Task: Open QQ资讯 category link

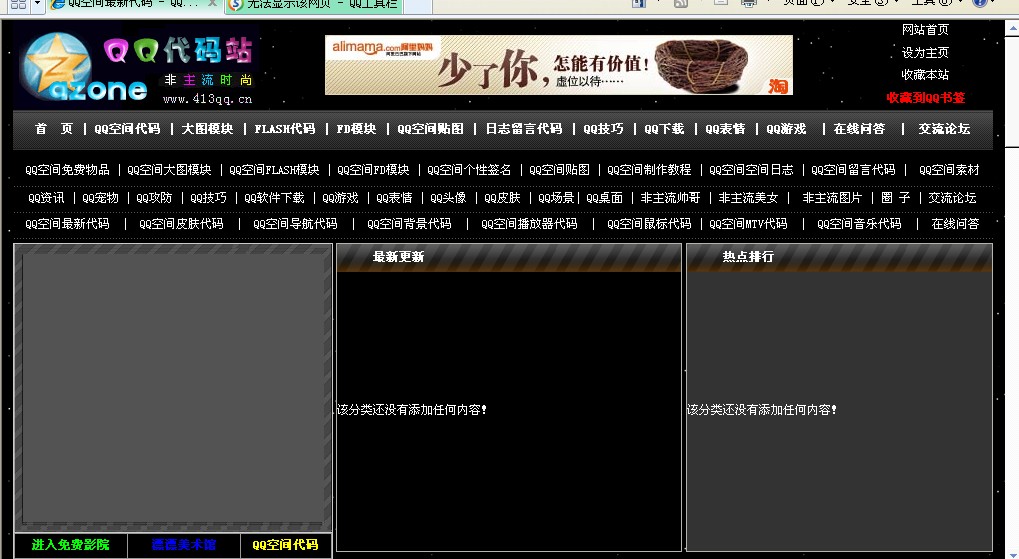Action: 46,198
